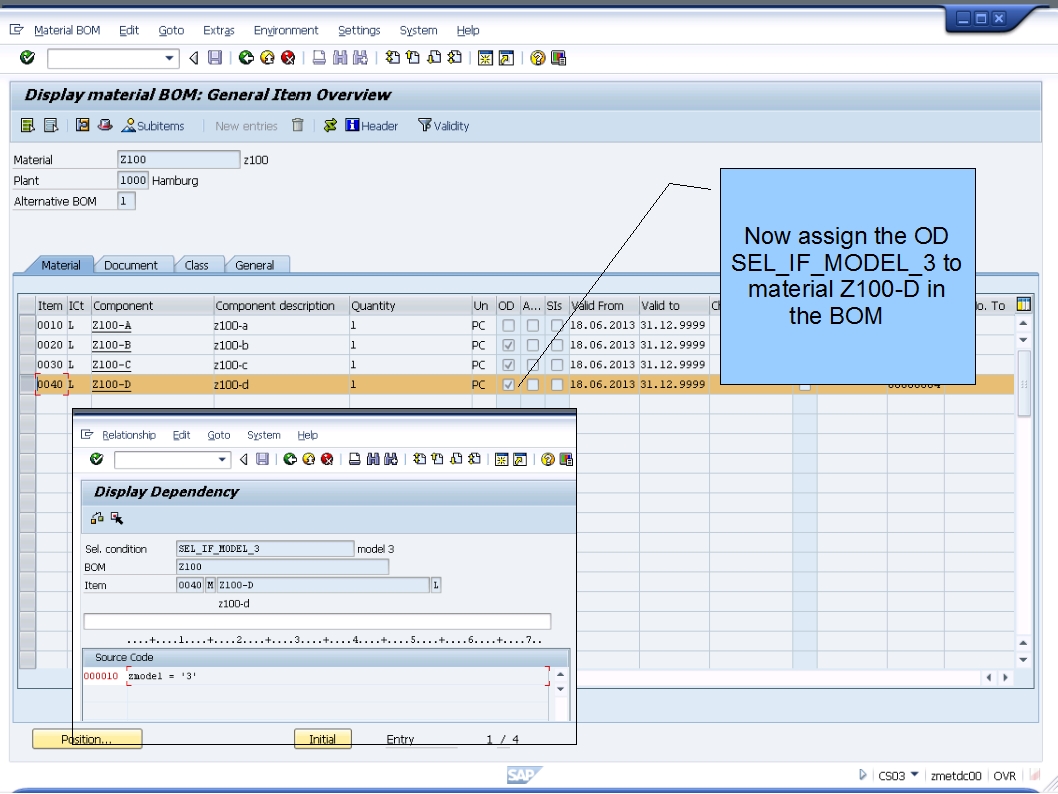Click the Save icon in the toolbar
This screenshot has height=794, width=1058.
[214, 57]
